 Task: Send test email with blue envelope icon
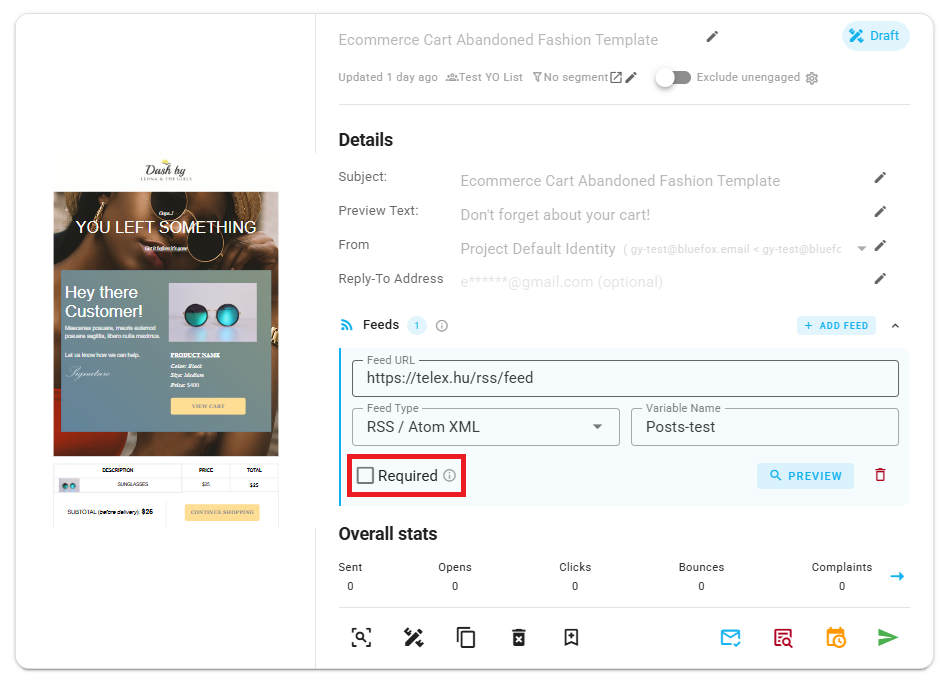[x=730, y=637]
